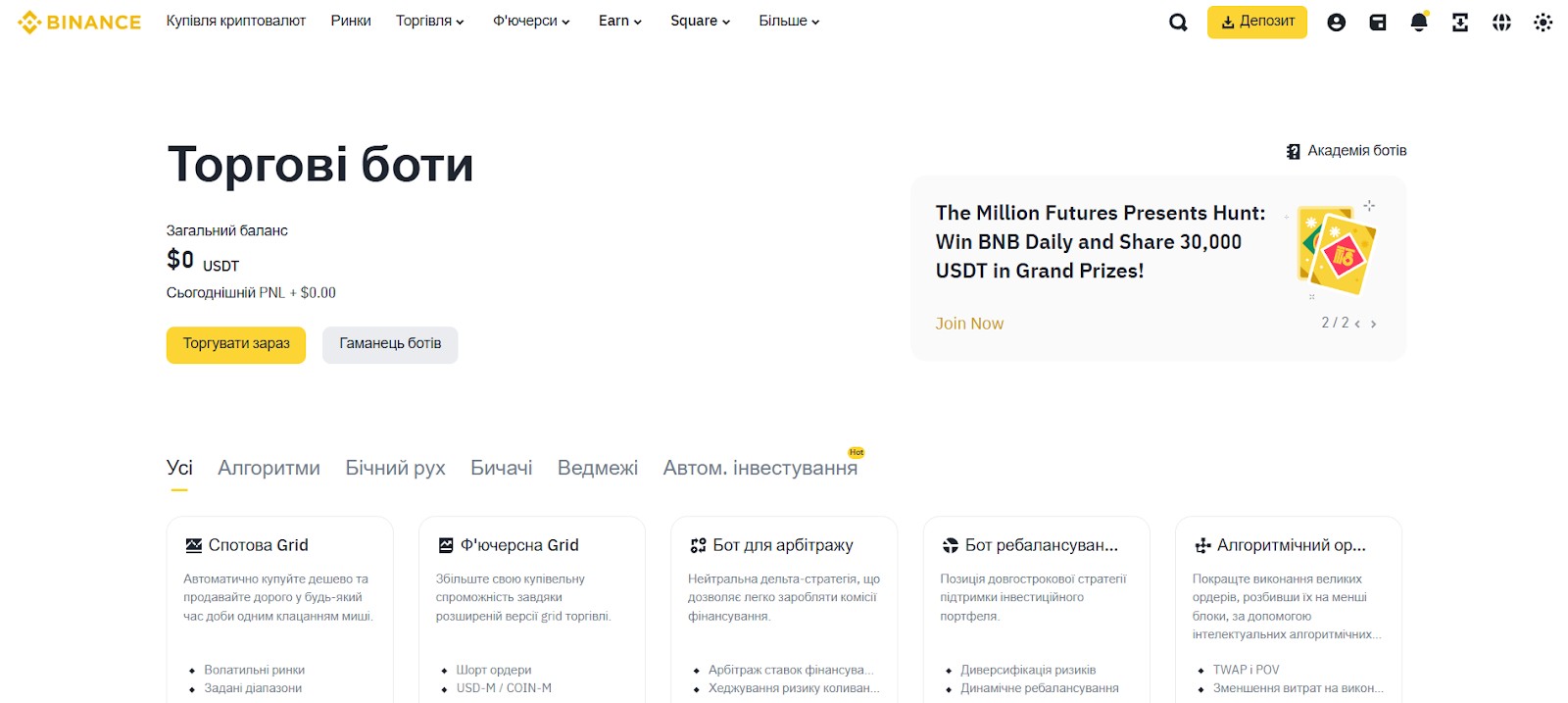Click the Шорт ордери bullet text
The width and height of the screenshot is (1568, 703).
(494, 671)
